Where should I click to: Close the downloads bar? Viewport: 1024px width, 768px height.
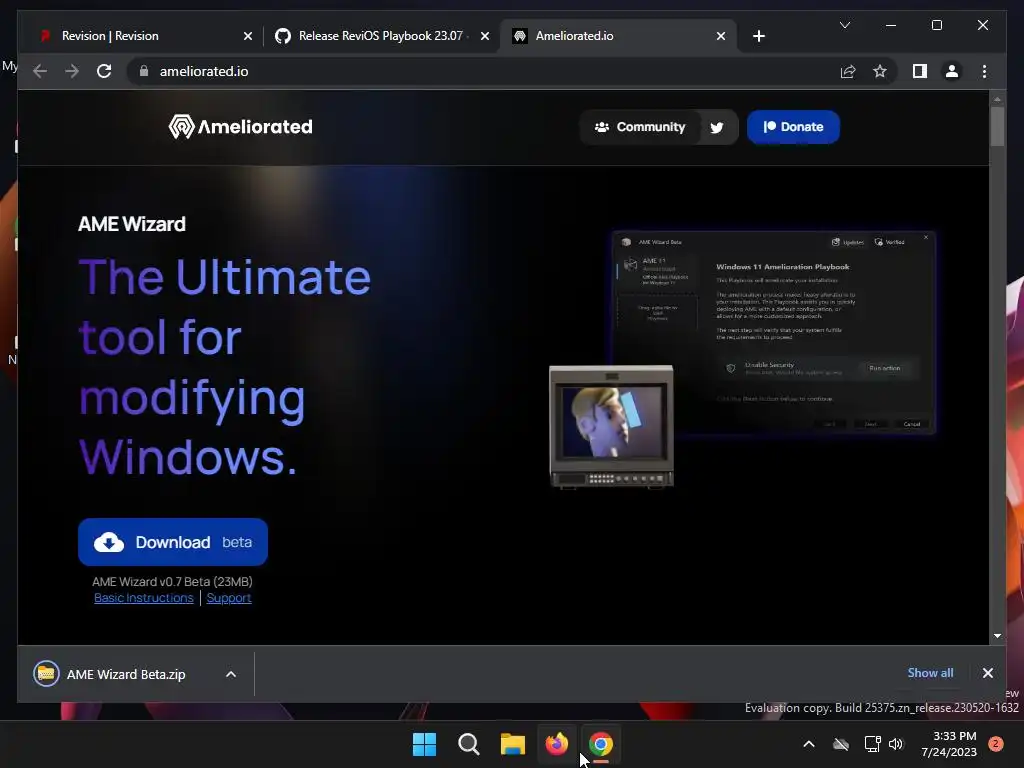click(987, 673)
